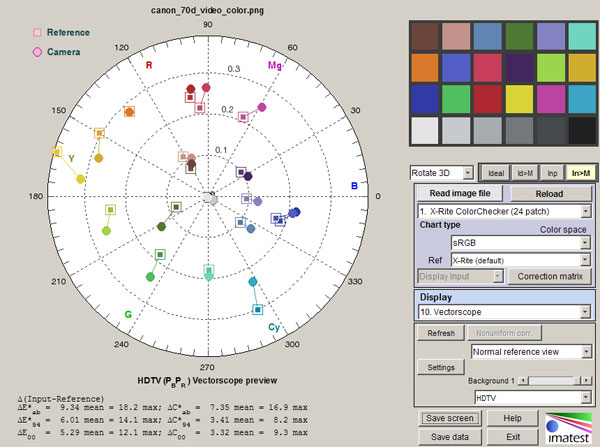Screen dimensions: 600x447
Task: Select the black grayscale patch
Action: [582, 131]
